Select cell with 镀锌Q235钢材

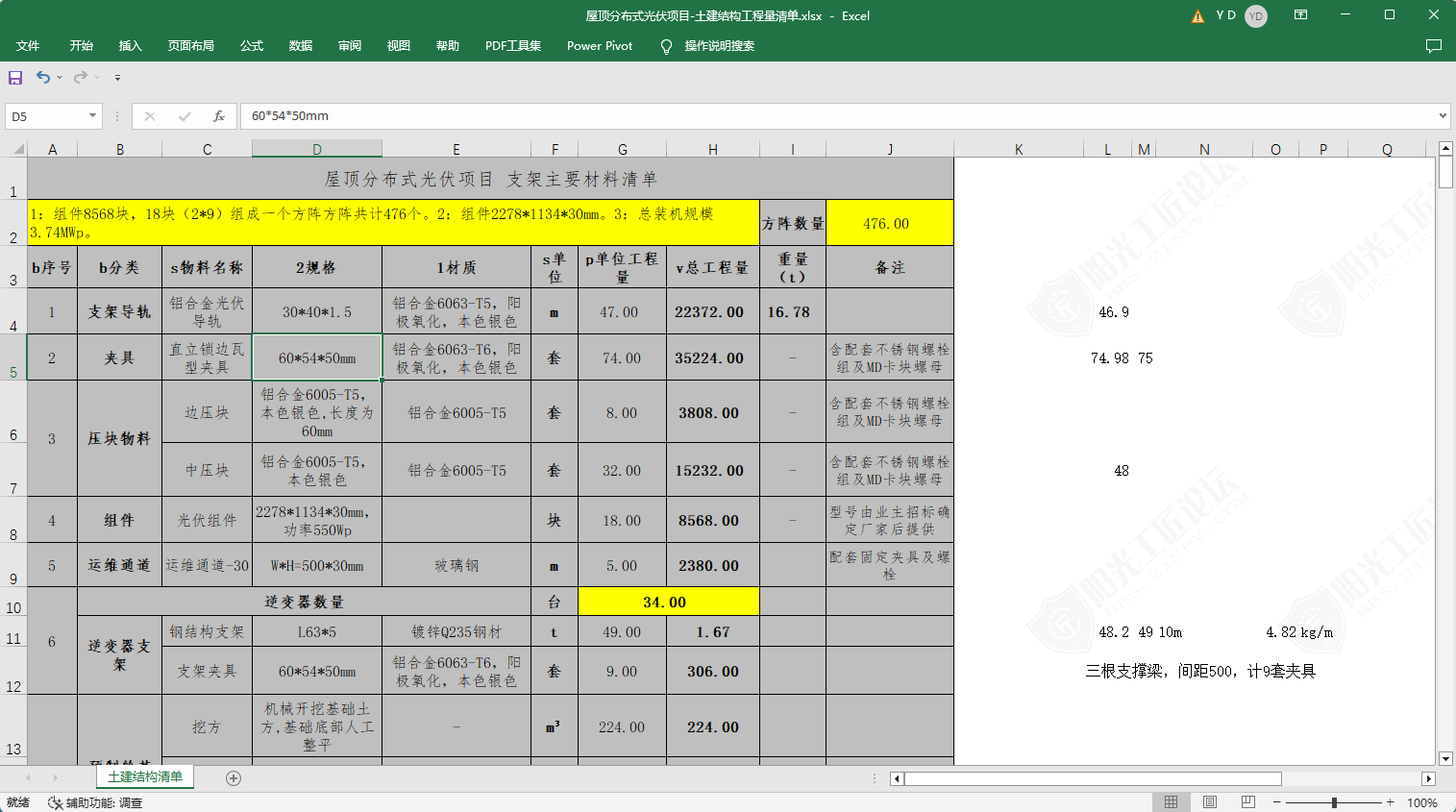coord(457,631)
